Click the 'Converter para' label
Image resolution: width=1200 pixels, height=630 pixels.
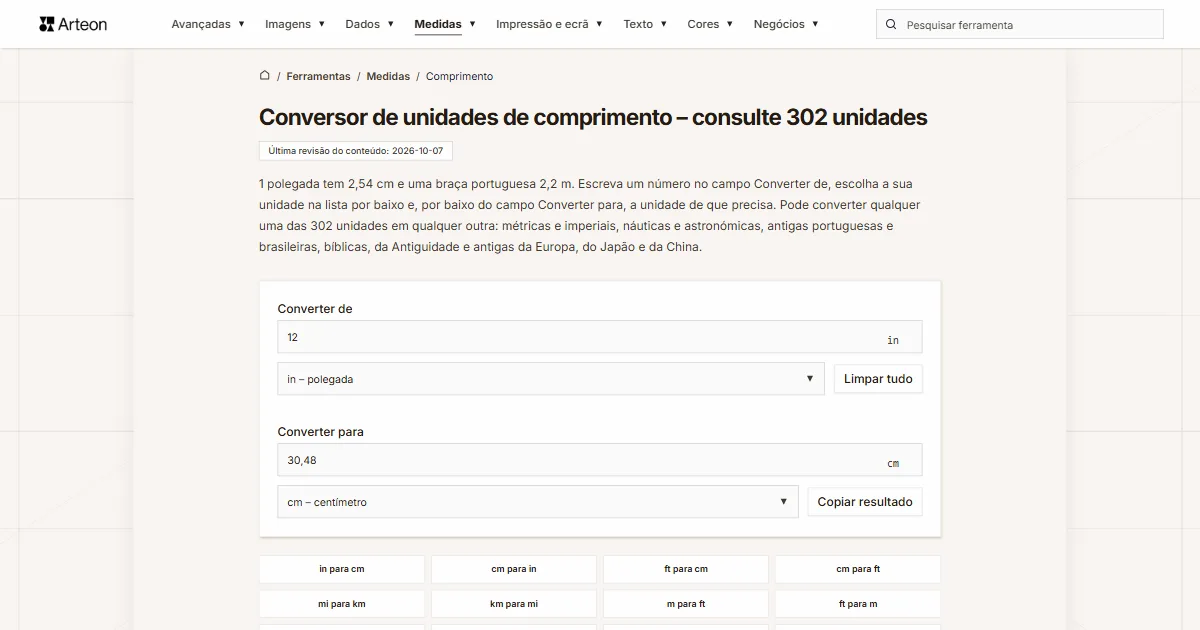321,432
